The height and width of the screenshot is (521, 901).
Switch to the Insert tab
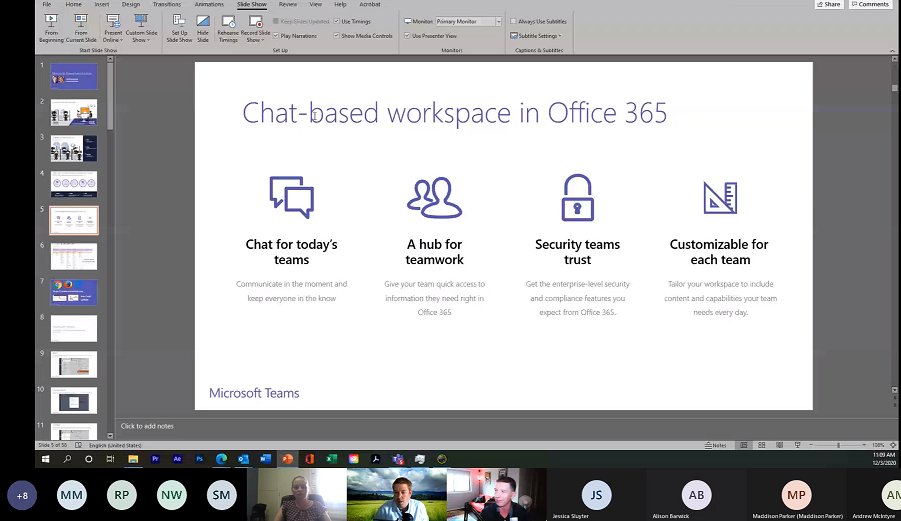102,4
